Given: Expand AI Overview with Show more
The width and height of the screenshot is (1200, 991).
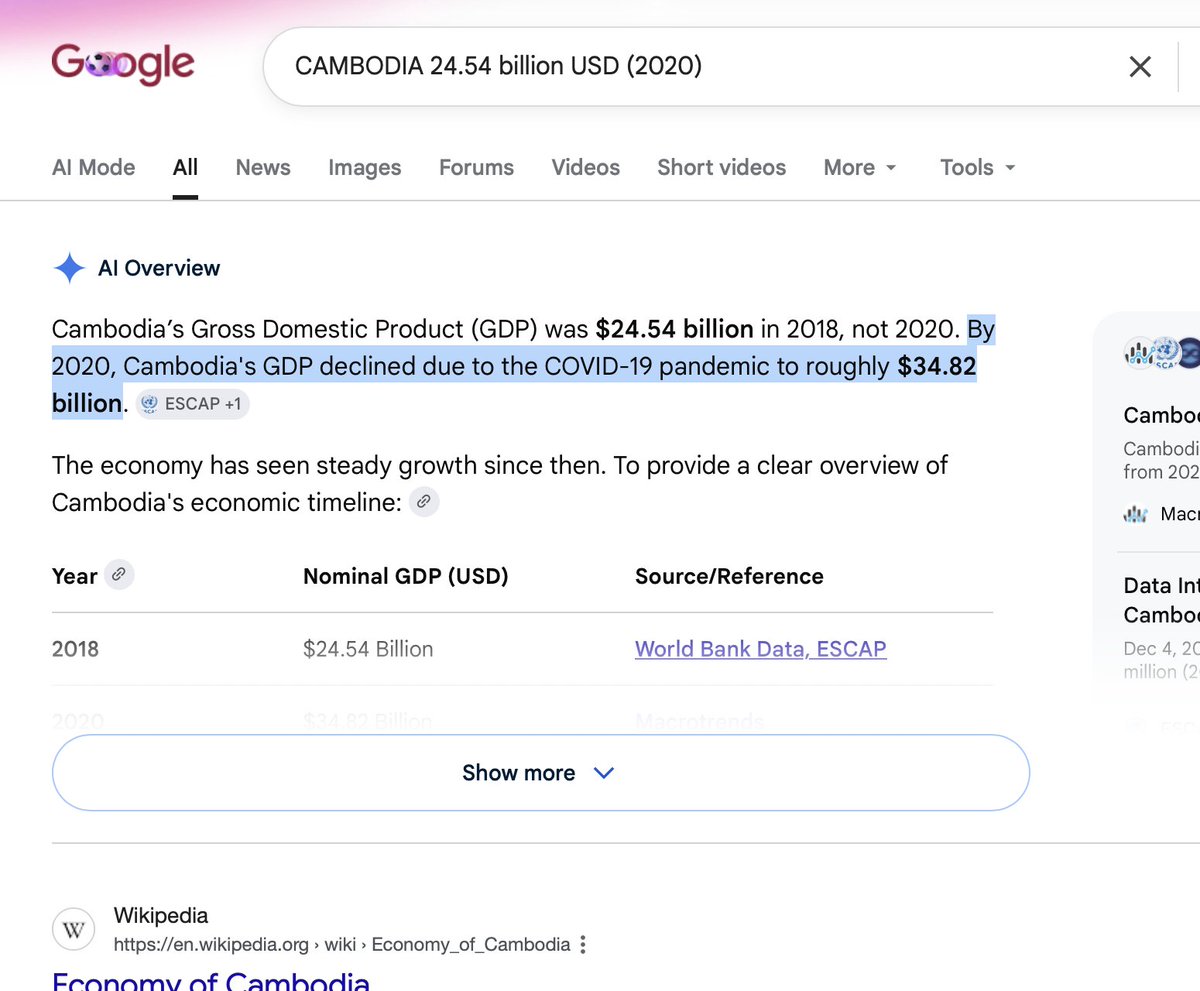Looking at the screenshot, I should pyautogui.click(x=540, y=772).
